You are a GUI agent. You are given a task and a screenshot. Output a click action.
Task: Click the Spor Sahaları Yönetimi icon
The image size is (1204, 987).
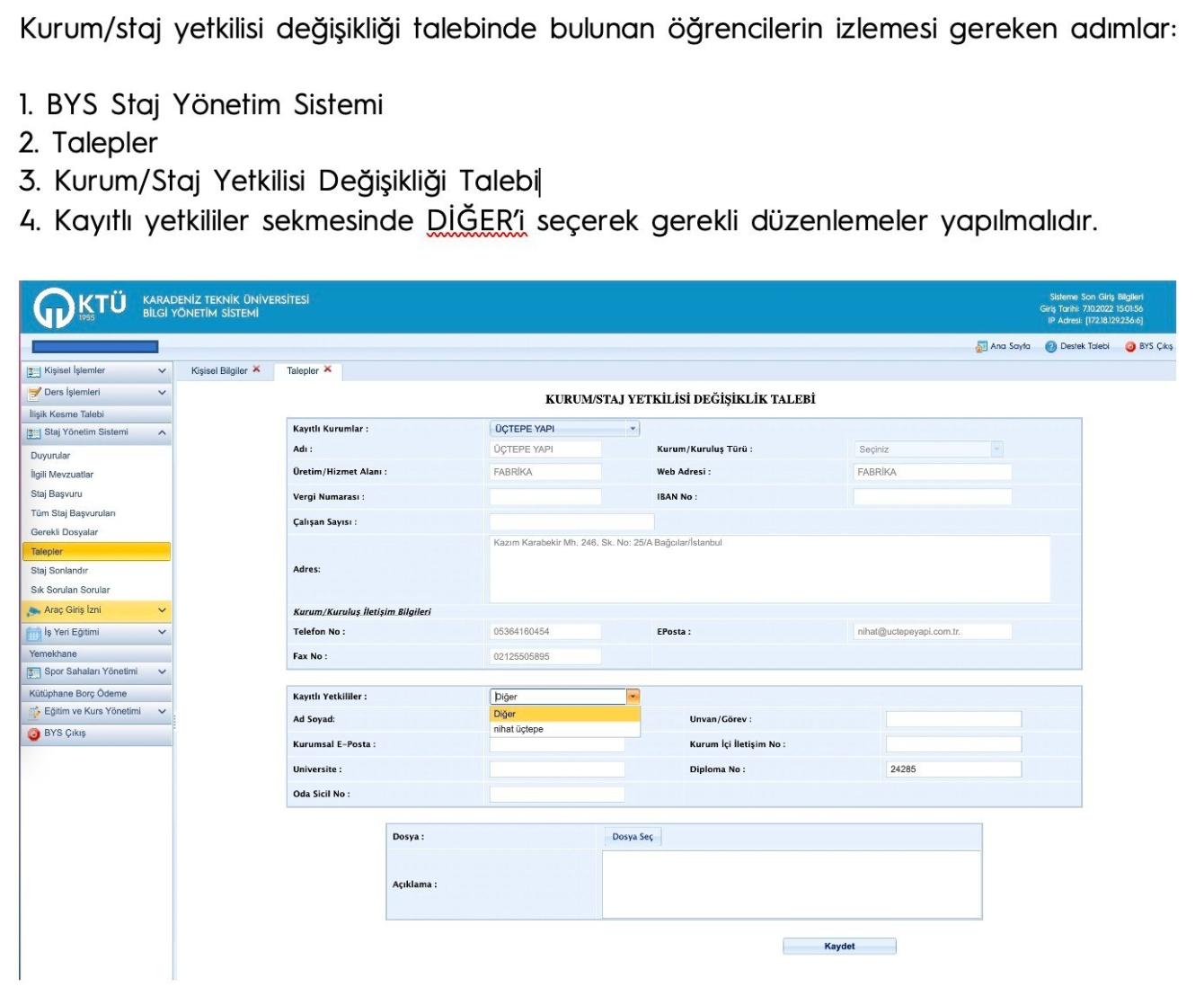pos(34,671)
